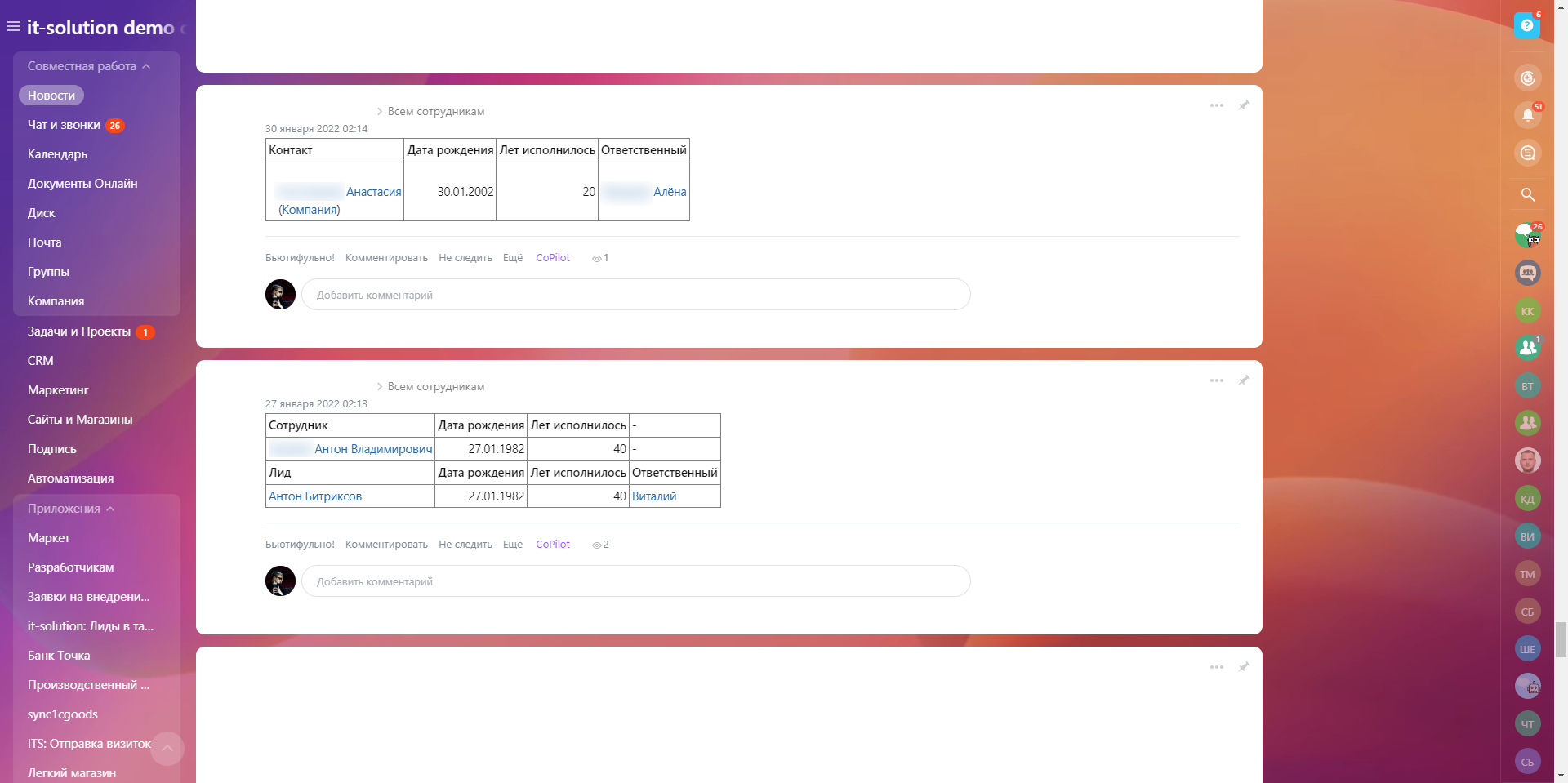
Task: Open the ВТ contact avatar
Action: coord(1528,386)
